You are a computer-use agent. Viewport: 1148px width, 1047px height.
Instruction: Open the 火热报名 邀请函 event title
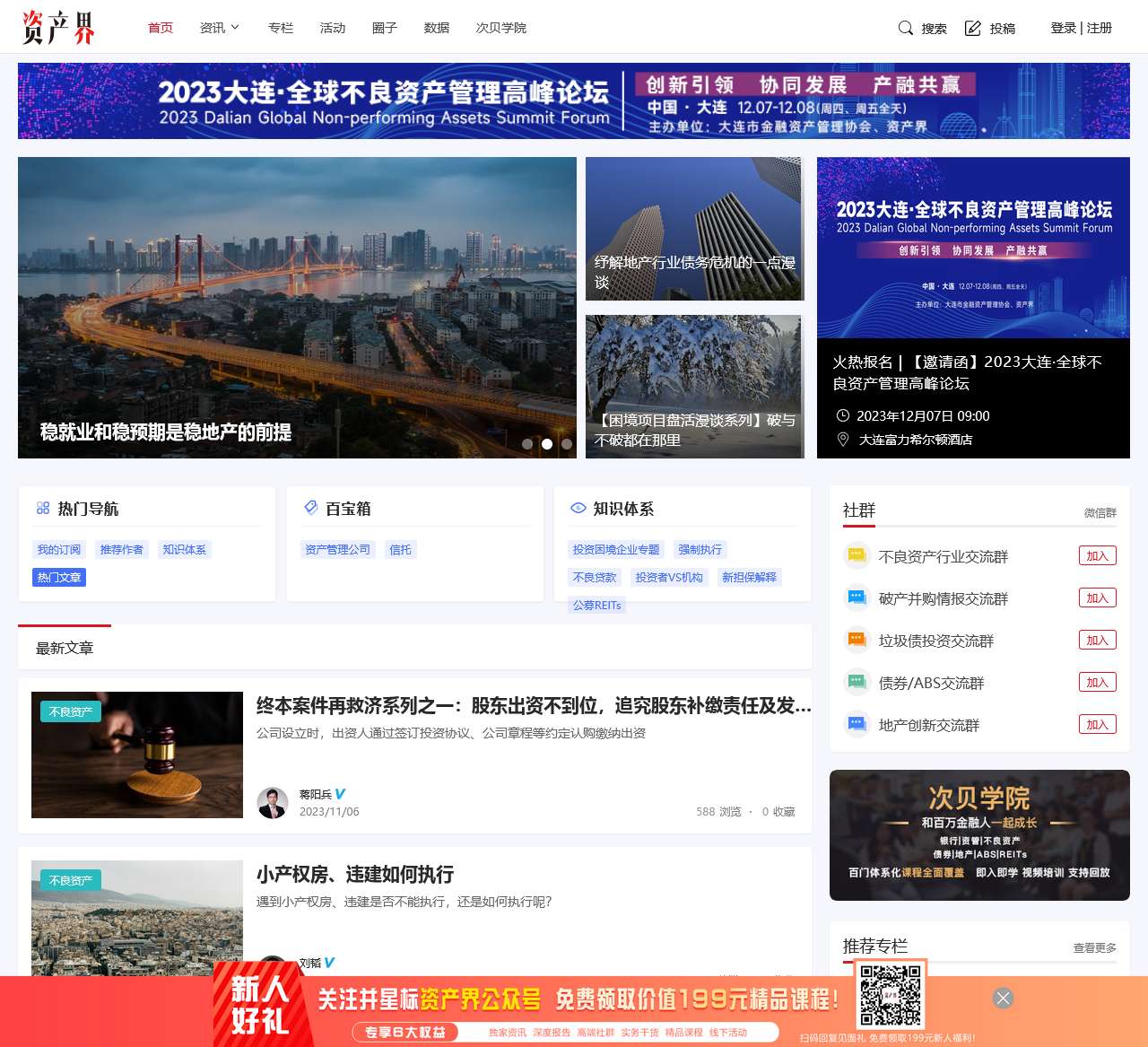(x=967, y=372)
